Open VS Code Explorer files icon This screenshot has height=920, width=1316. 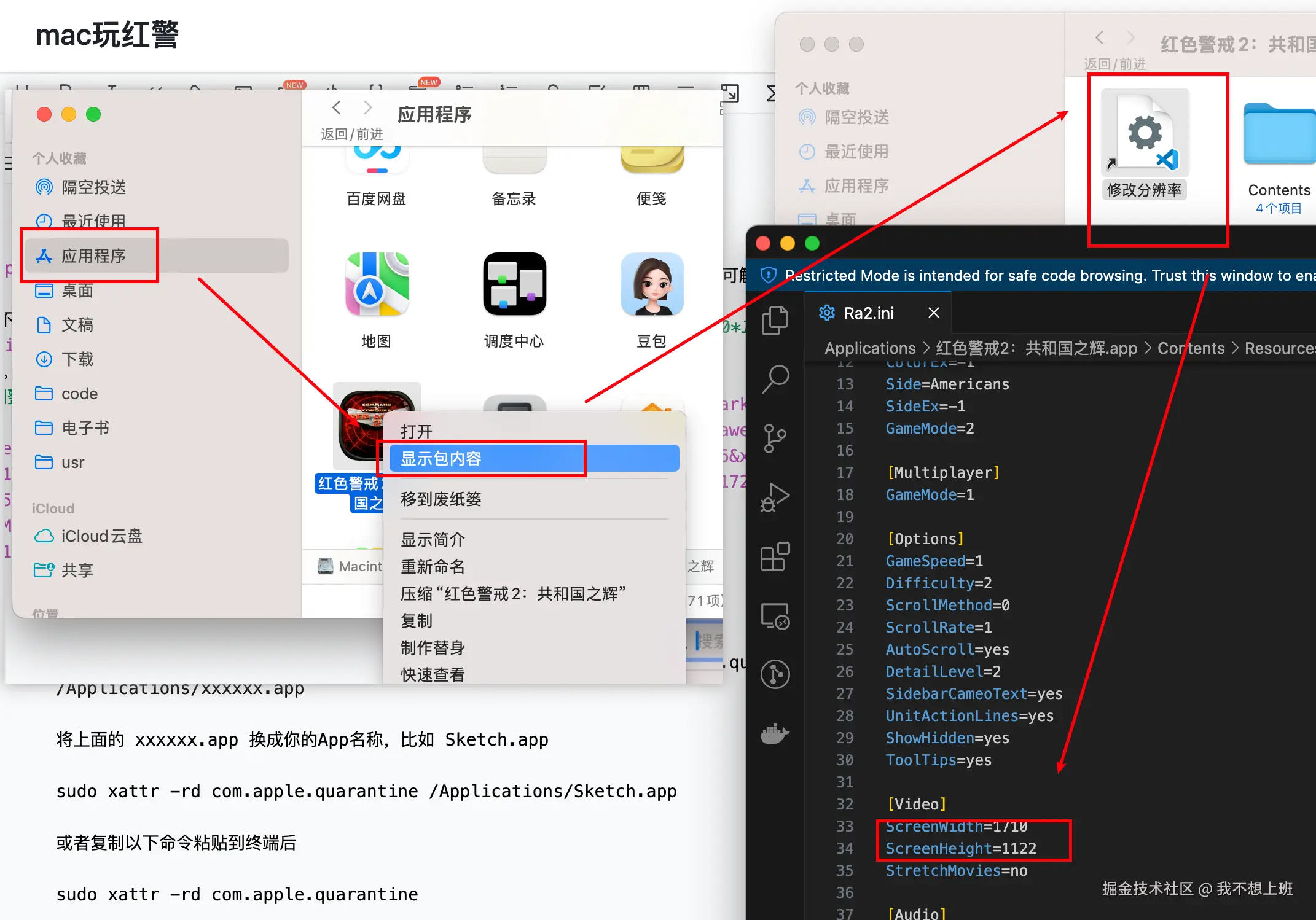(775, 321)
